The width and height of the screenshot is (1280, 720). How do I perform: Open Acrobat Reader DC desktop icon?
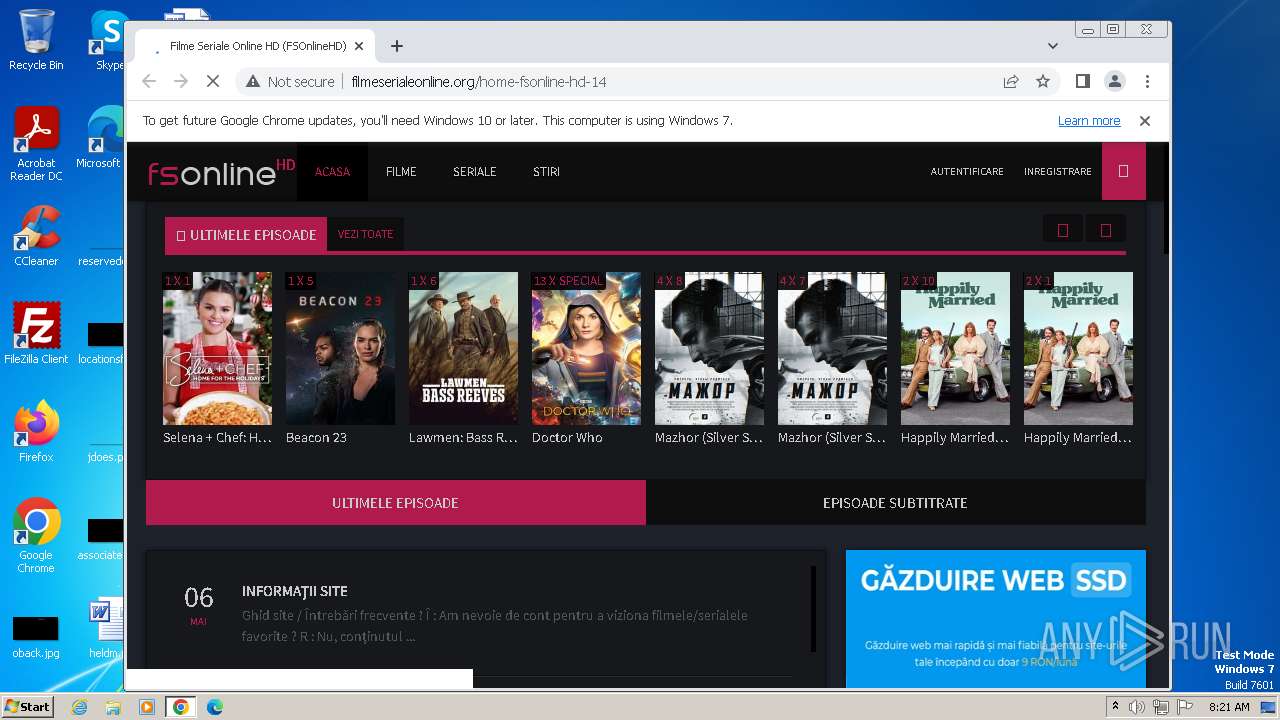click(36, 145)
